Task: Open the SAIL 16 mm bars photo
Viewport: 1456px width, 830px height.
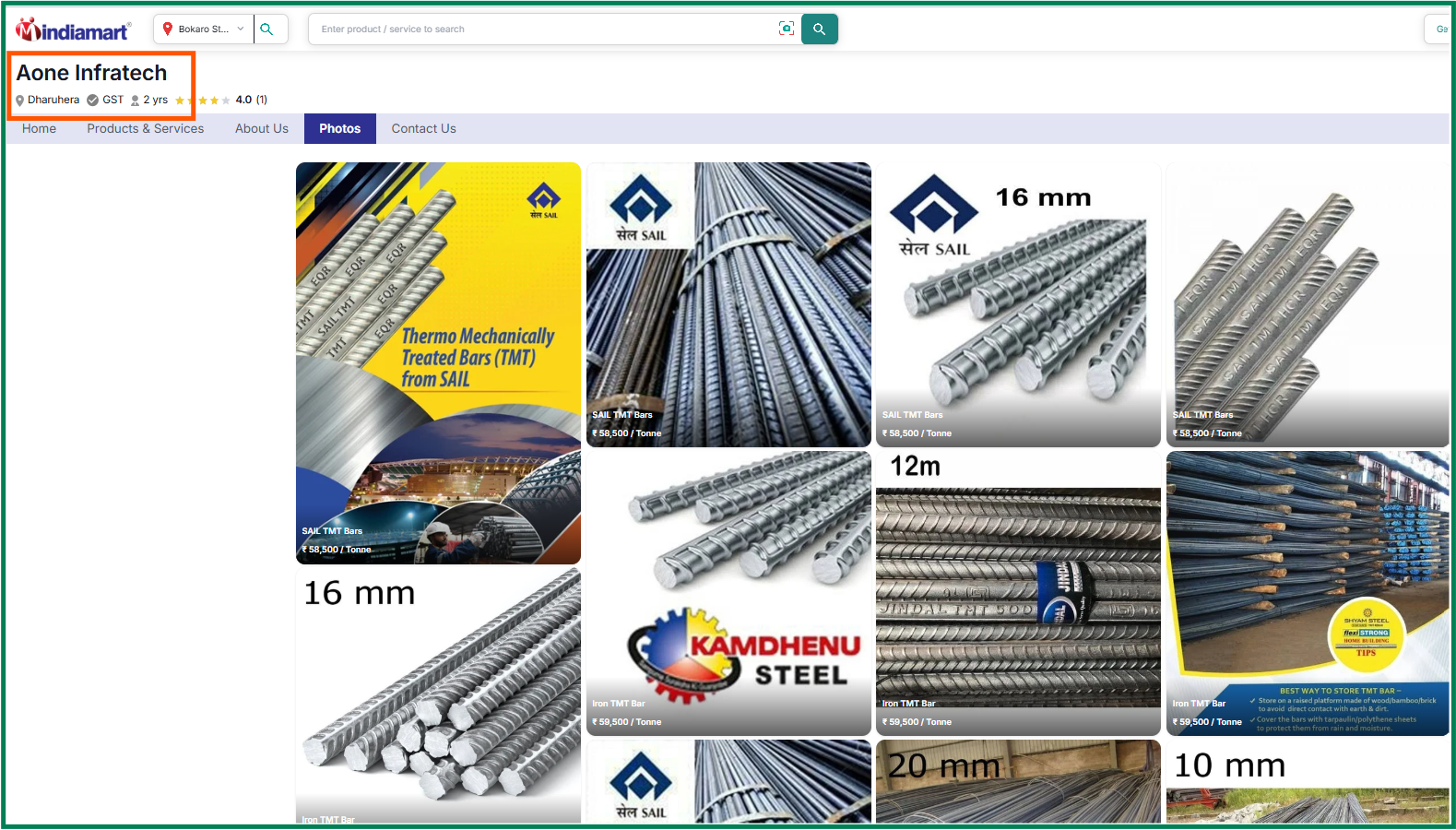Action: (x=1018, y=305)
